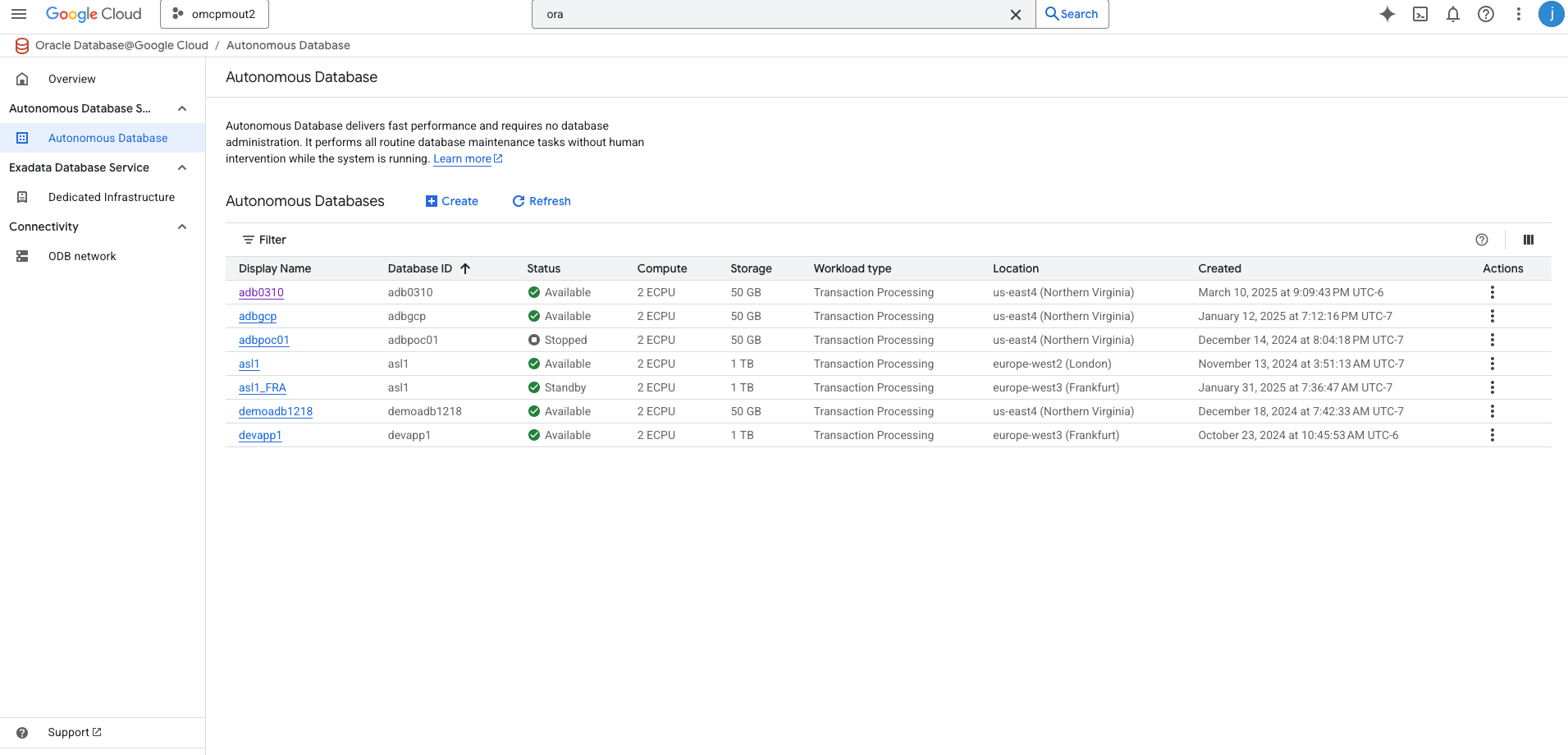The image size is (1568, 755).
Task: Click 'europe-west2 (London)' location cell
Action: pos(1052,364)
